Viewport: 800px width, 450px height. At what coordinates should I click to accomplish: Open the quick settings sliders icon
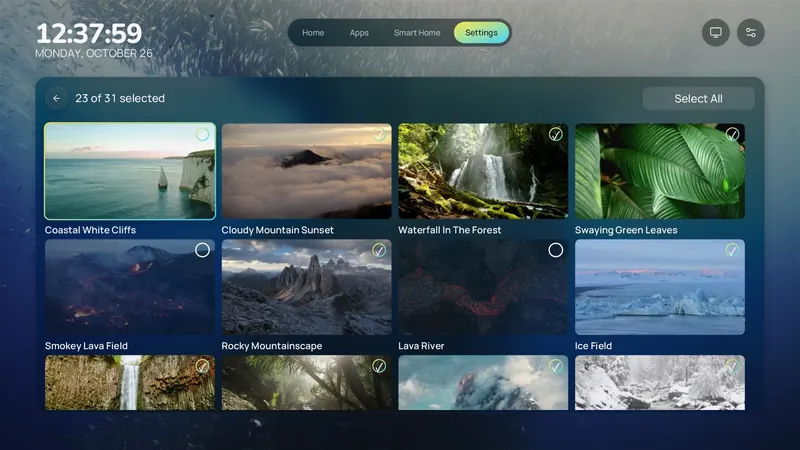(x=751, y=33)
